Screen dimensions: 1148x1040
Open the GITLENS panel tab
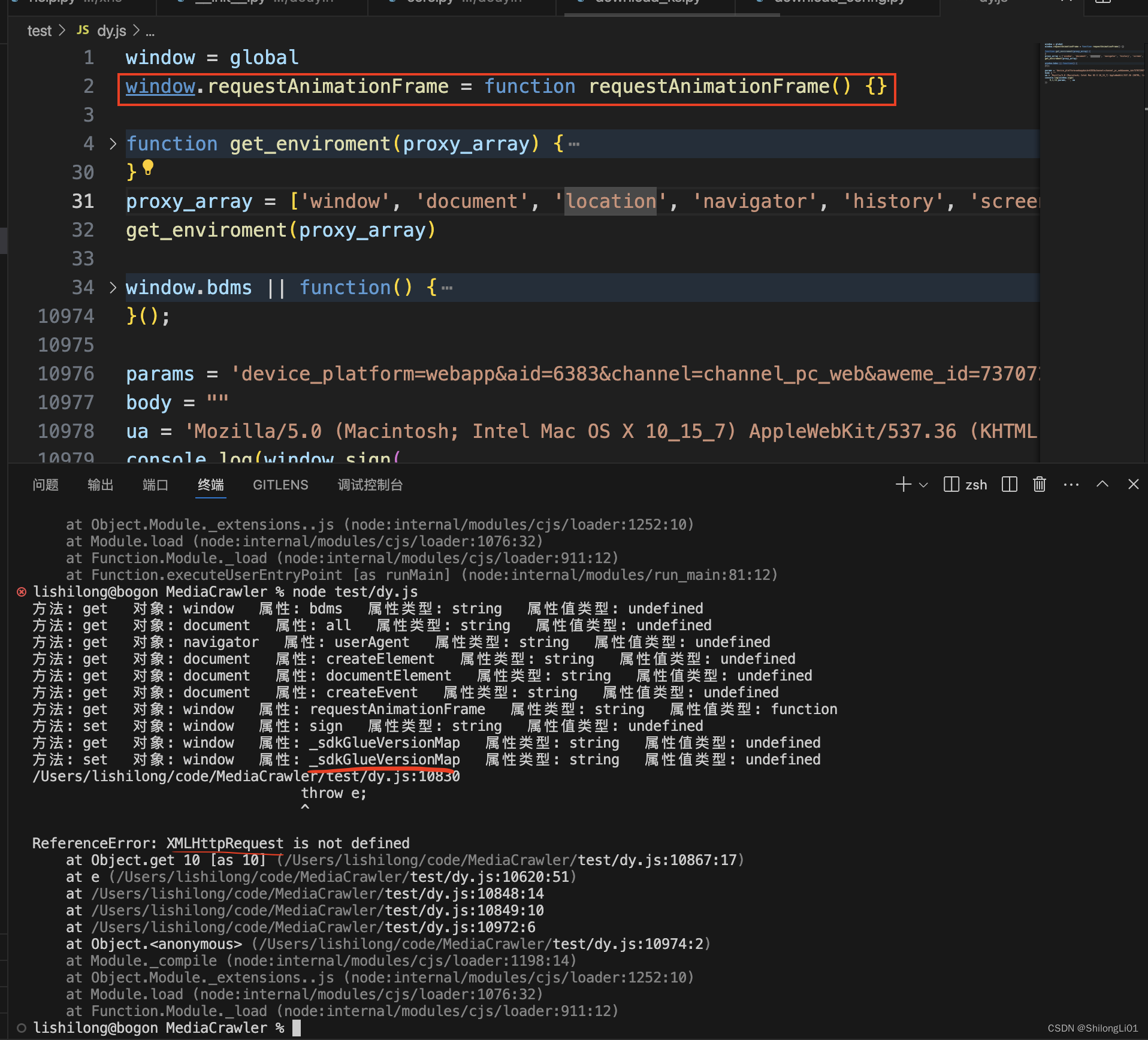click(280, 485)
